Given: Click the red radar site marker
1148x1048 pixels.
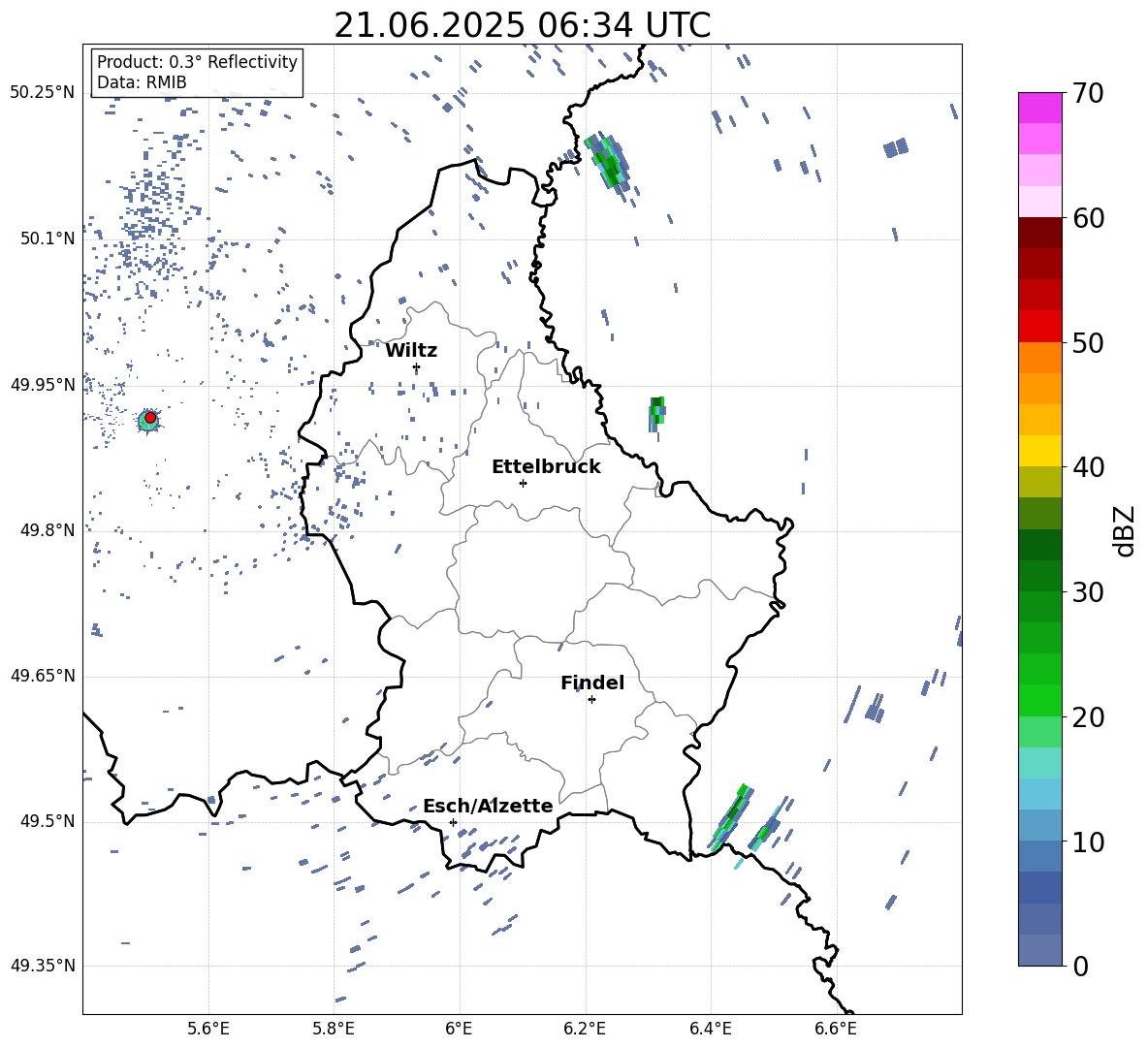Looking at the screenshot, I should [x=150, y=417].
